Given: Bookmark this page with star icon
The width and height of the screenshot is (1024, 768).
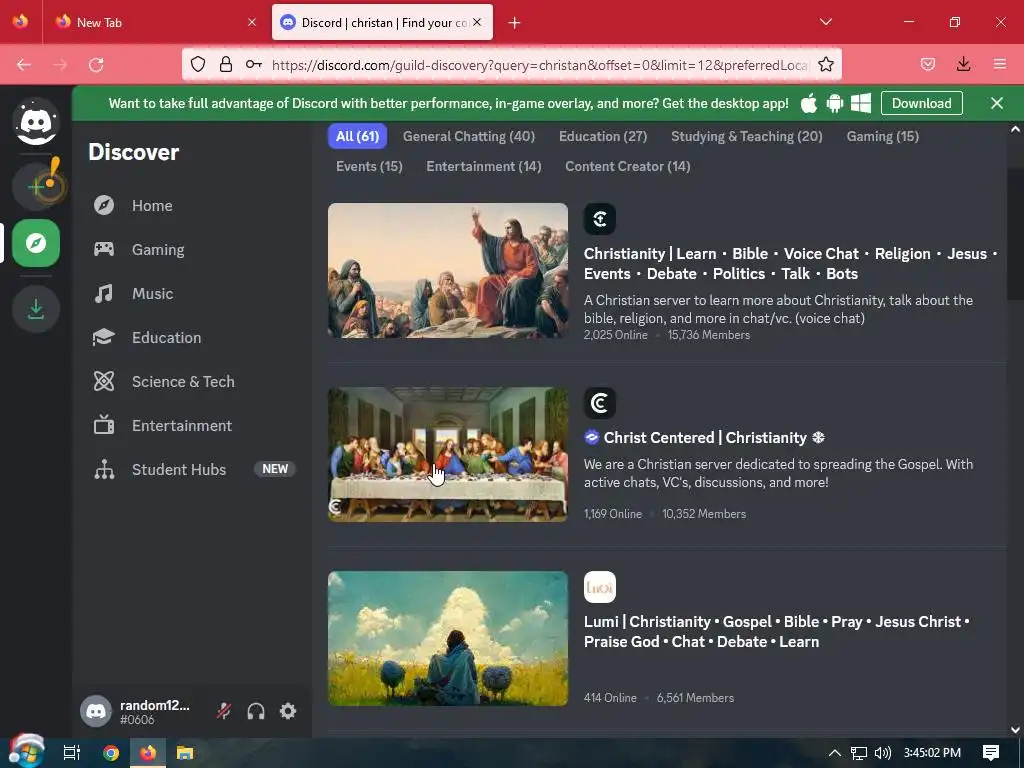Looking at the screenshot, I should 825,65.
